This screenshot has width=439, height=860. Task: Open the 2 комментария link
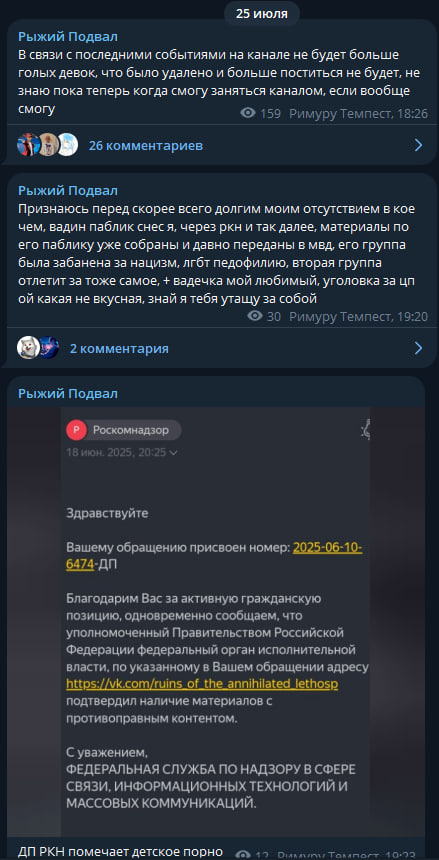119,349
